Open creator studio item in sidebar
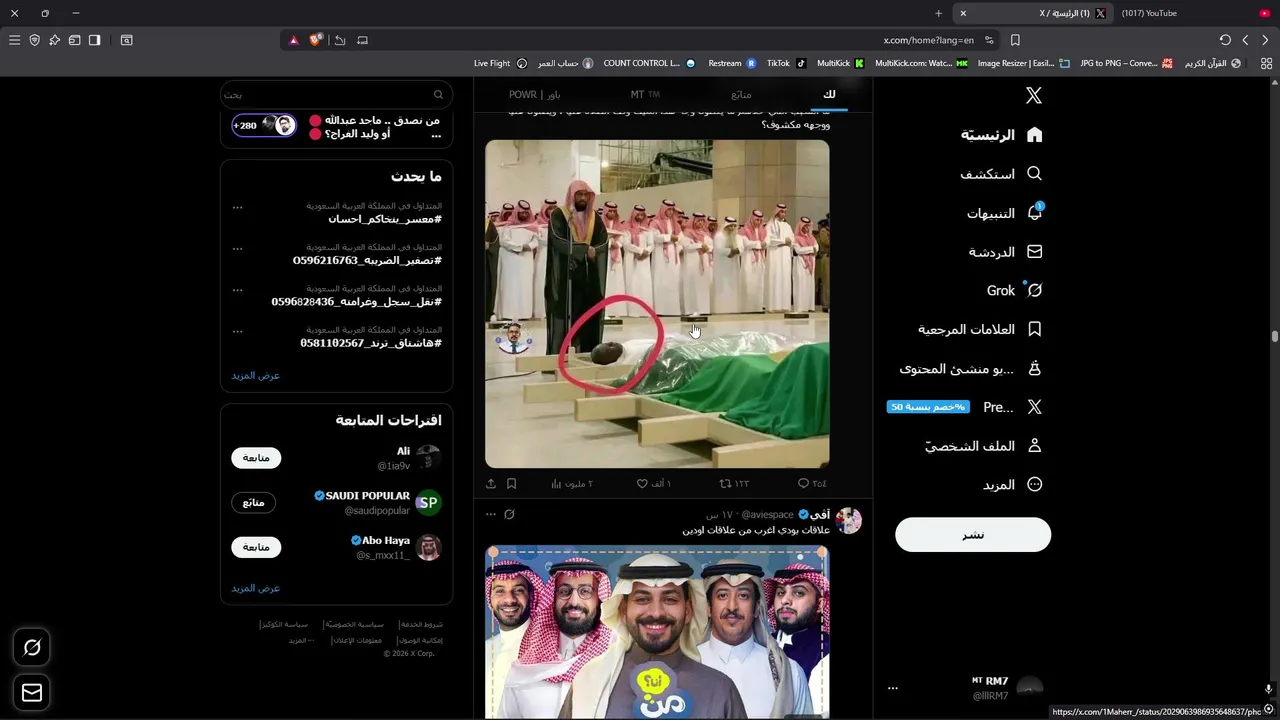This screenshot has width=1280, height=720. 971,368
